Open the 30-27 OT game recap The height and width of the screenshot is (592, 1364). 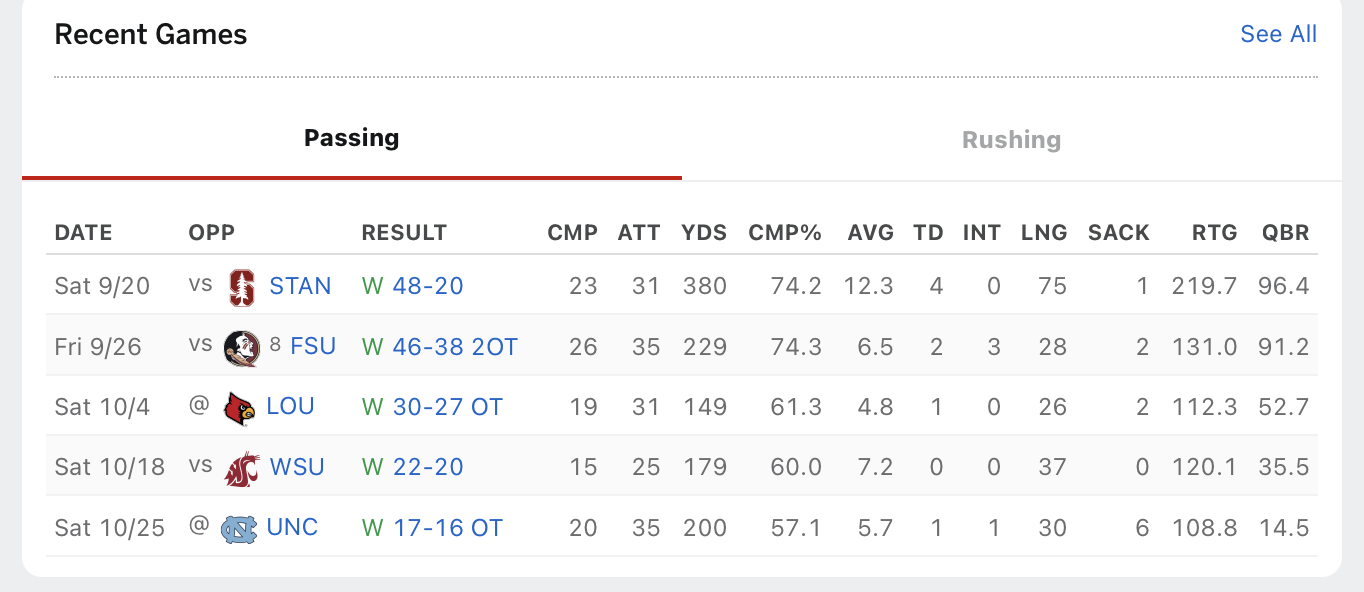(447, 407)
